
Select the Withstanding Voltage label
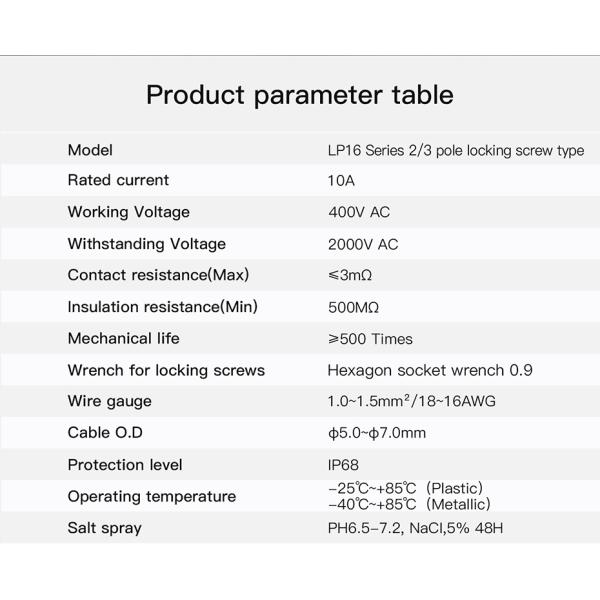pos(146,244)
